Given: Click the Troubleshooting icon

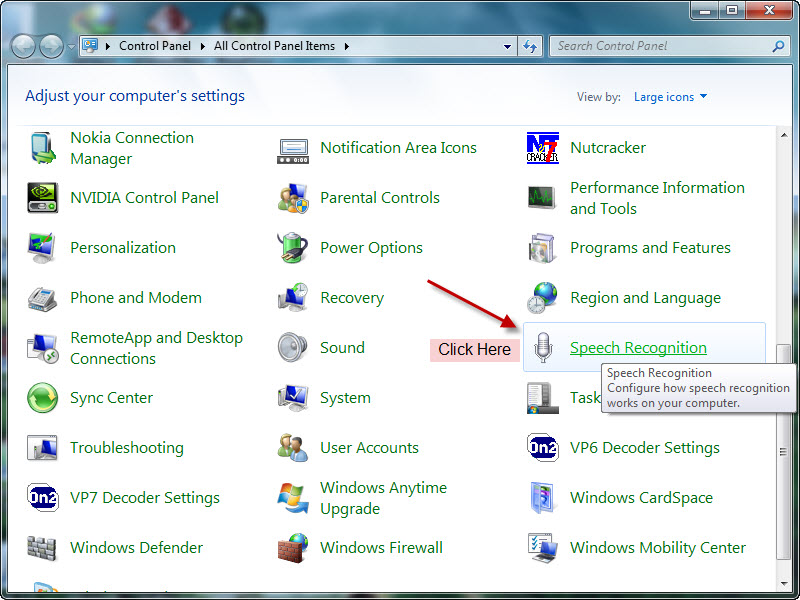Looking at the screenshot, I should pos(42,448).
